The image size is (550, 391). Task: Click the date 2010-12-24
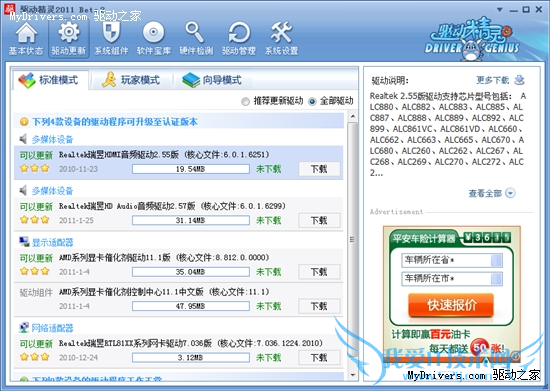79,358
